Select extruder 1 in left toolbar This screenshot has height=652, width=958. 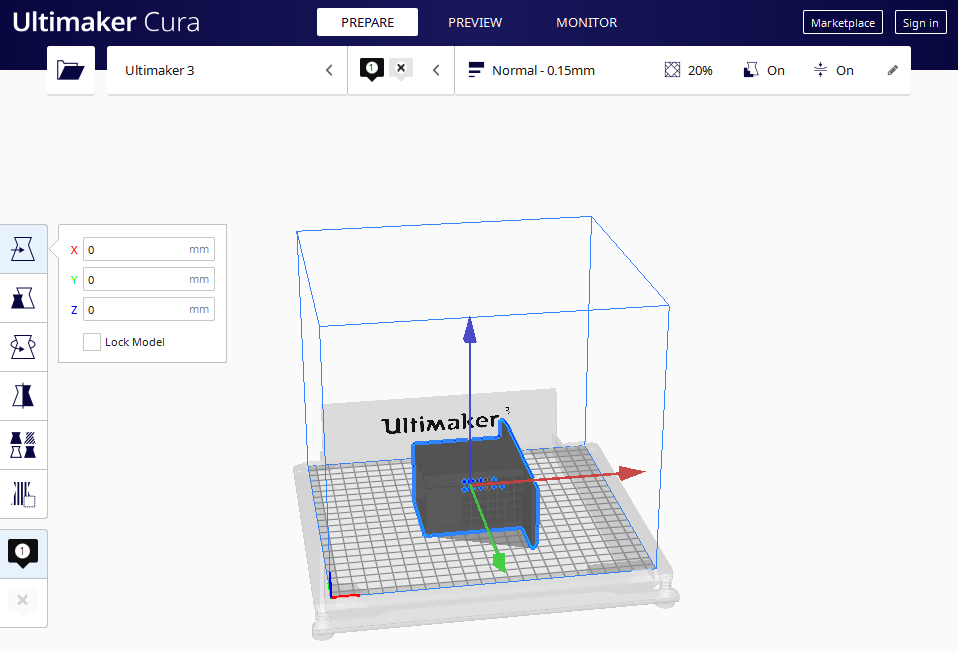[x=23, y=553]
